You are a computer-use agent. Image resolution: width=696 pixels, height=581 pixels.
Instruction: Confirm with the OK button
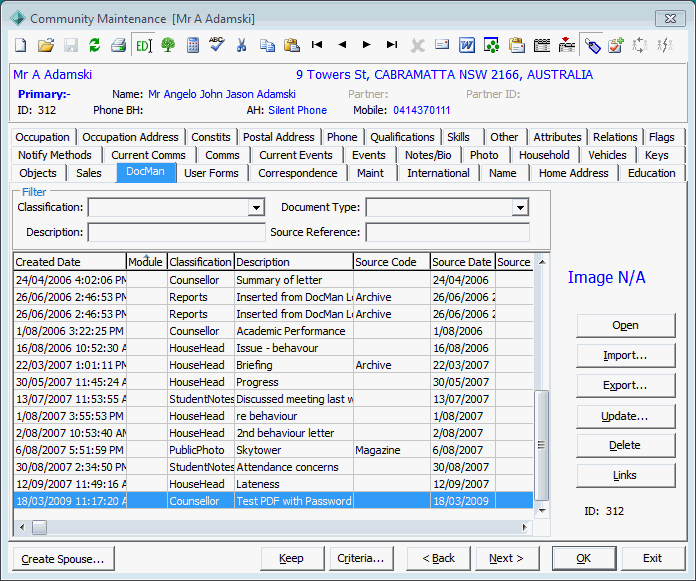(584, 558)
